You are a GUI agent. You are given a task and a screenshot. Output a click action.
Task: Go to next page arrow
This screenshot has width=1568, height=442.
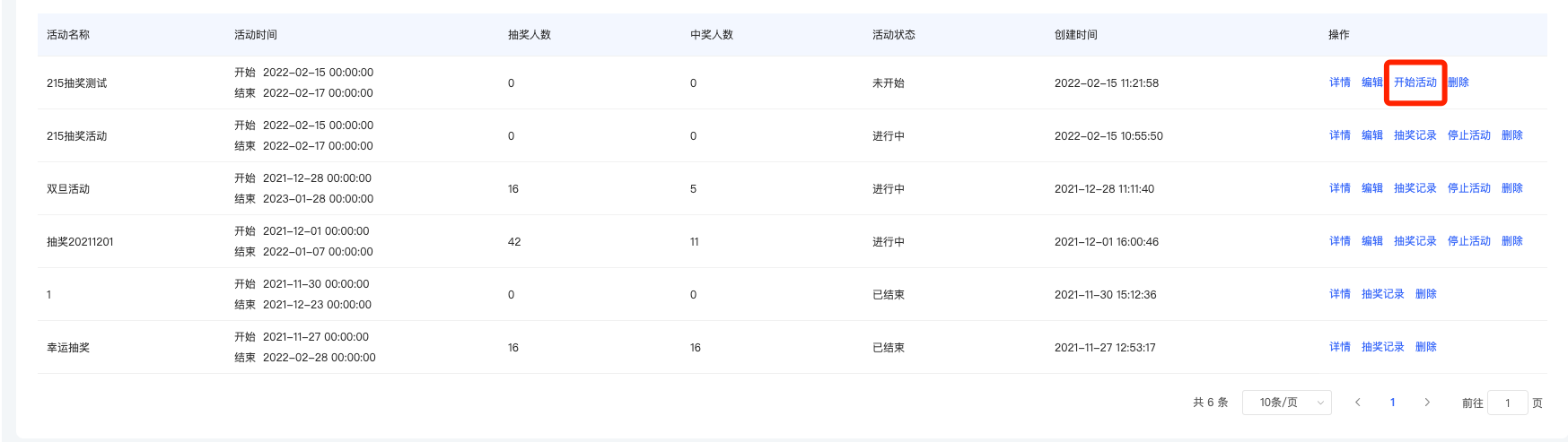pyautogui.click(x=1427, y=403)
